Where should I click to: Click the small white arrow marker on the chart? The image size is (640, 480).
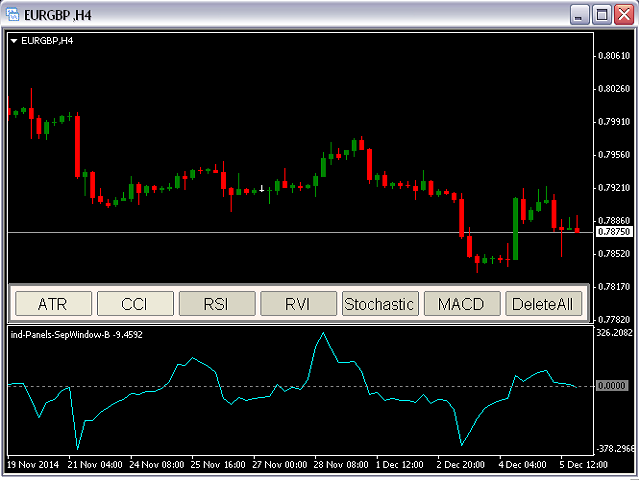click(262, 187)
